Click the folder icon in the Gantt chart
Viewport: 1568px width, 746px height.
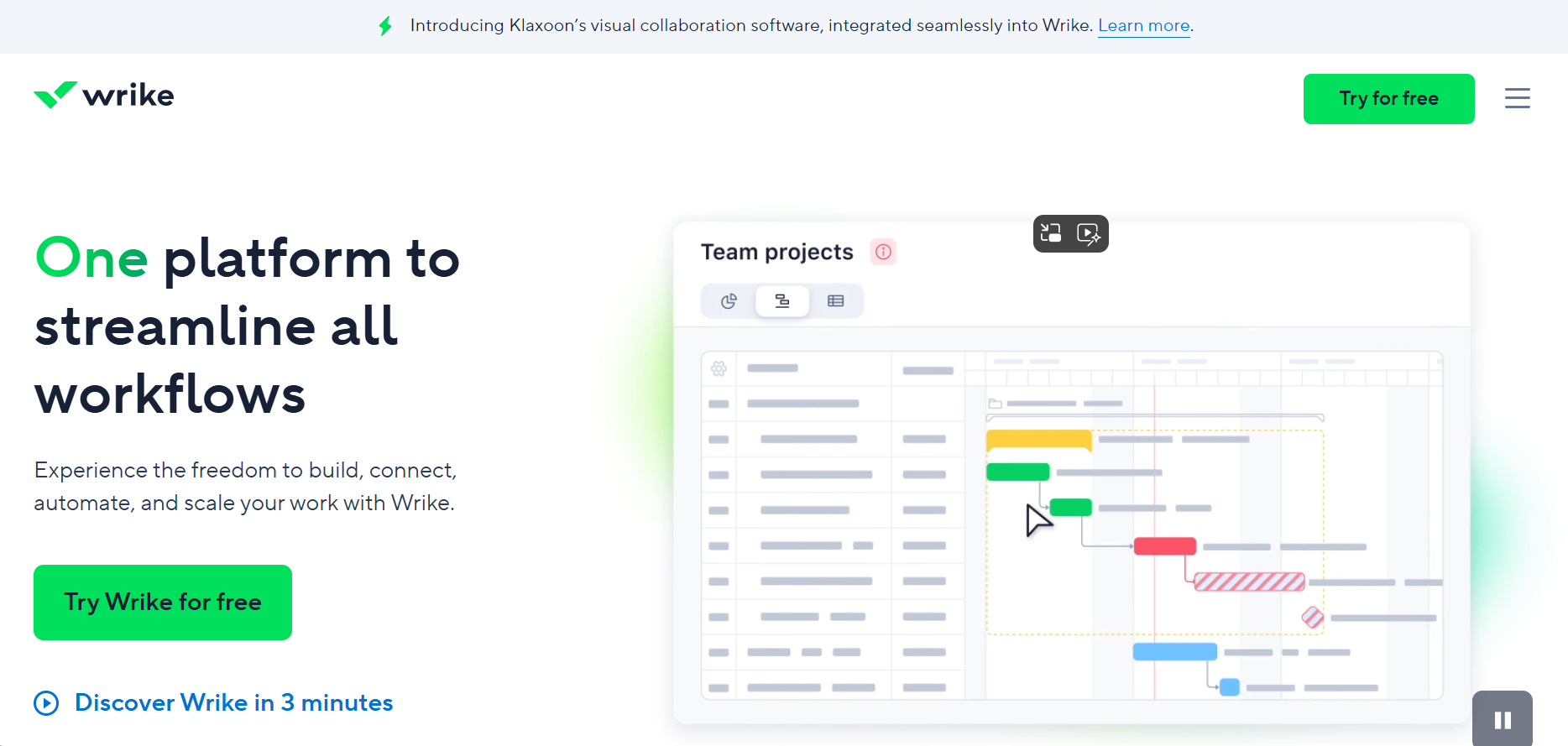coord(995,404)
